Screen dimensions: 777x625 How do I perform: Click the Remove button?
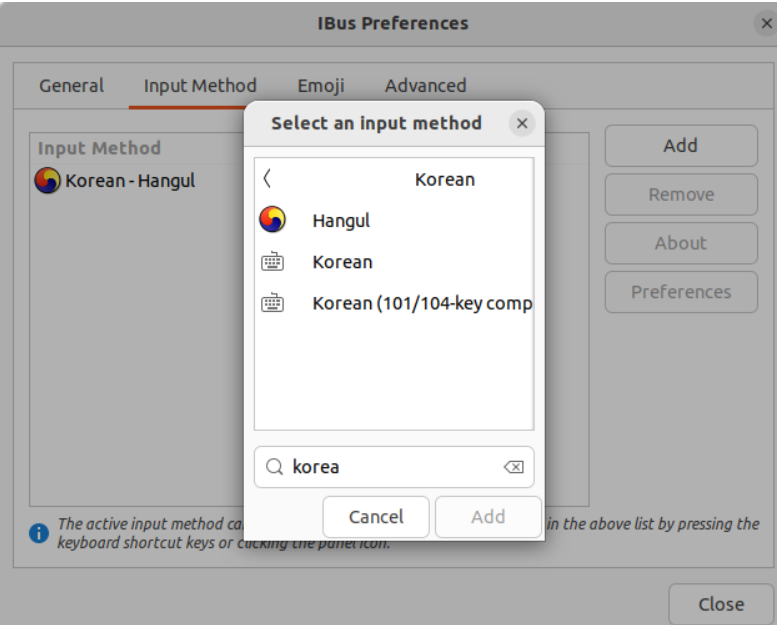tap(681, 194)
